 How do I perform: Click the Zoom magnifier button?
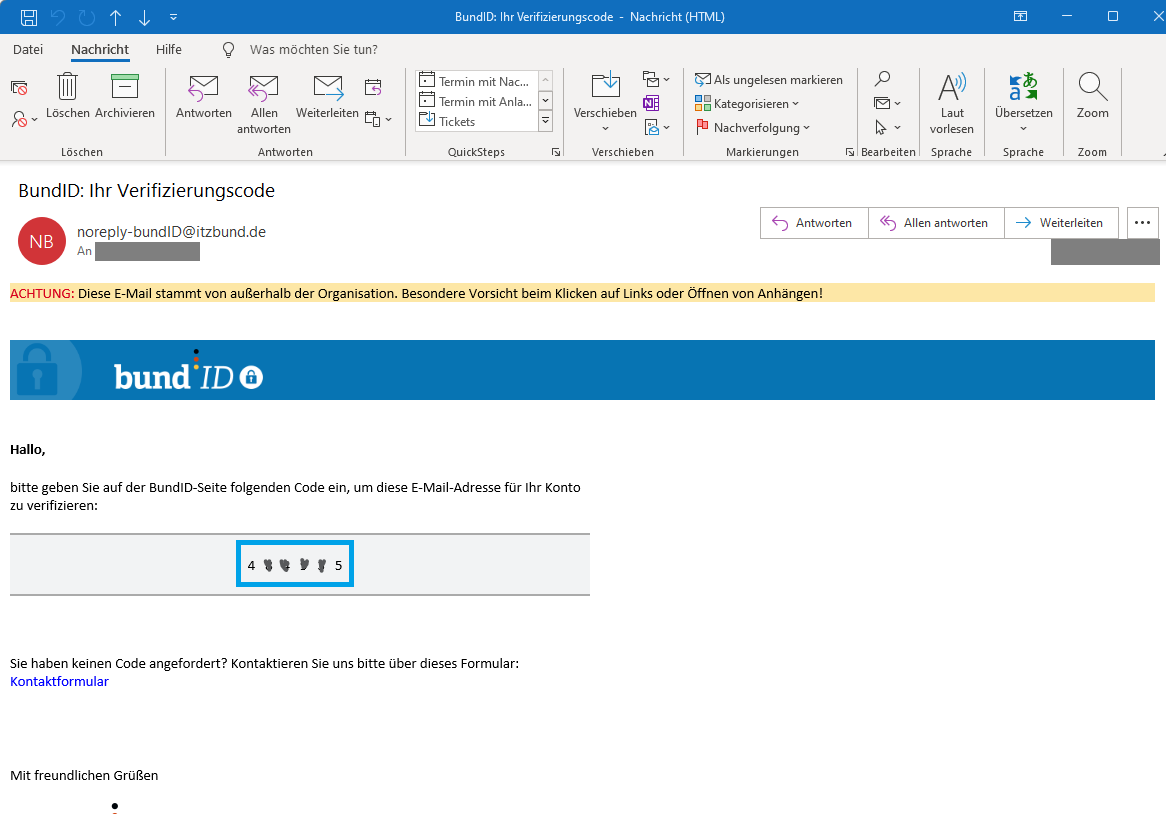pos(1092,96)
